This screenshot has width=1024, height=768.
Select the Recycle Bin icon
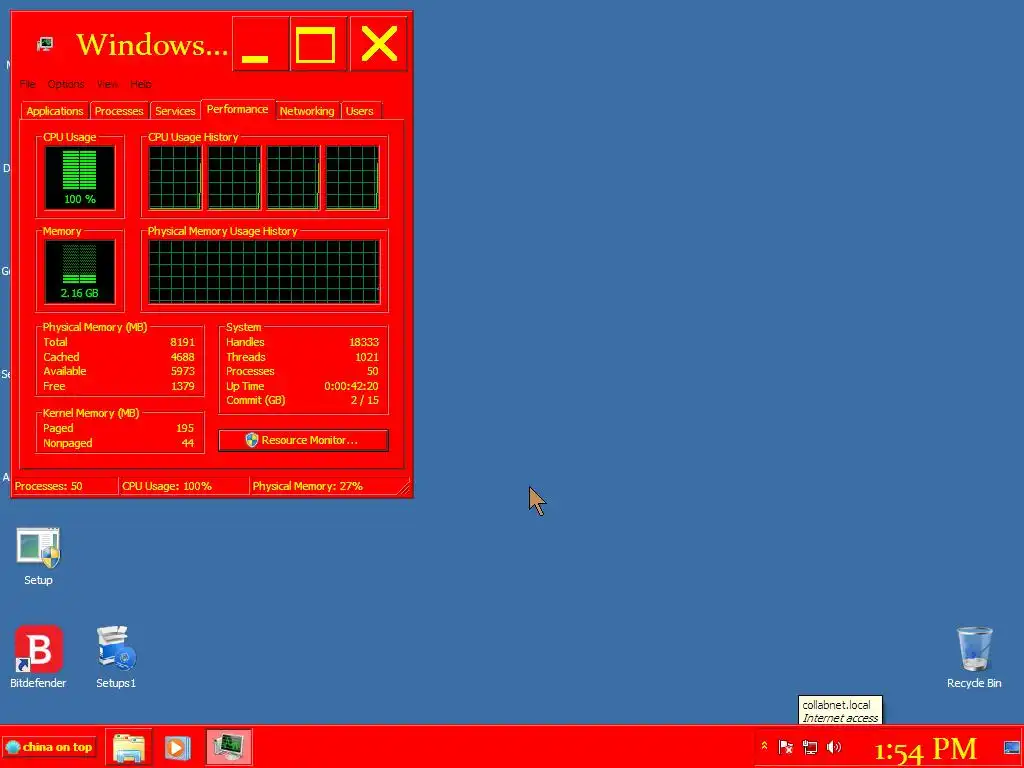974,657
